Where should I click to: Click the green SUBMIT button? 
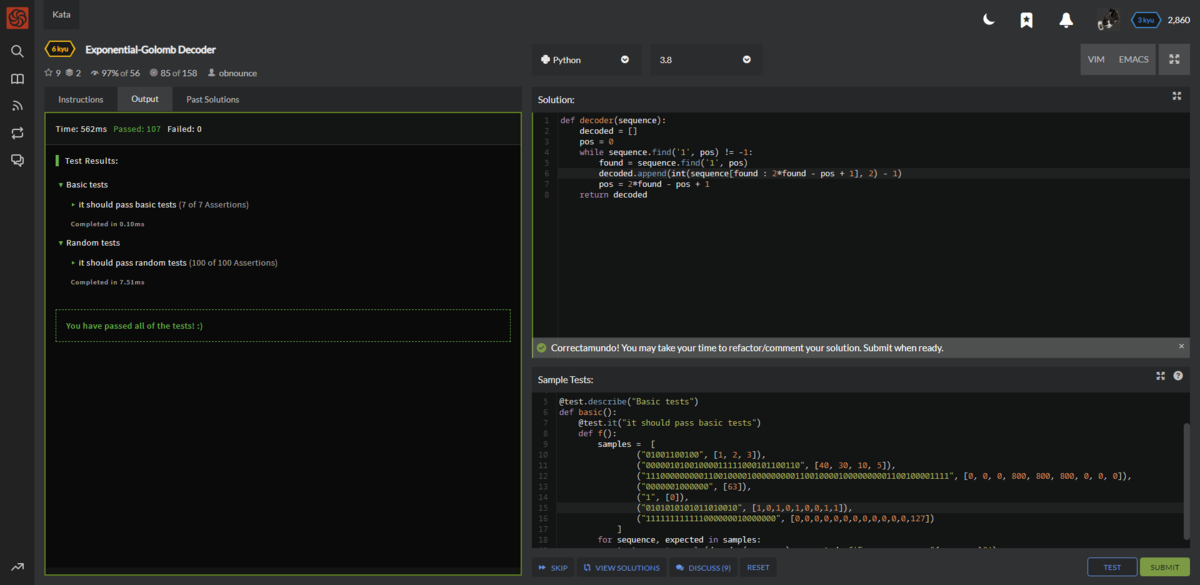coord(1164,567)
